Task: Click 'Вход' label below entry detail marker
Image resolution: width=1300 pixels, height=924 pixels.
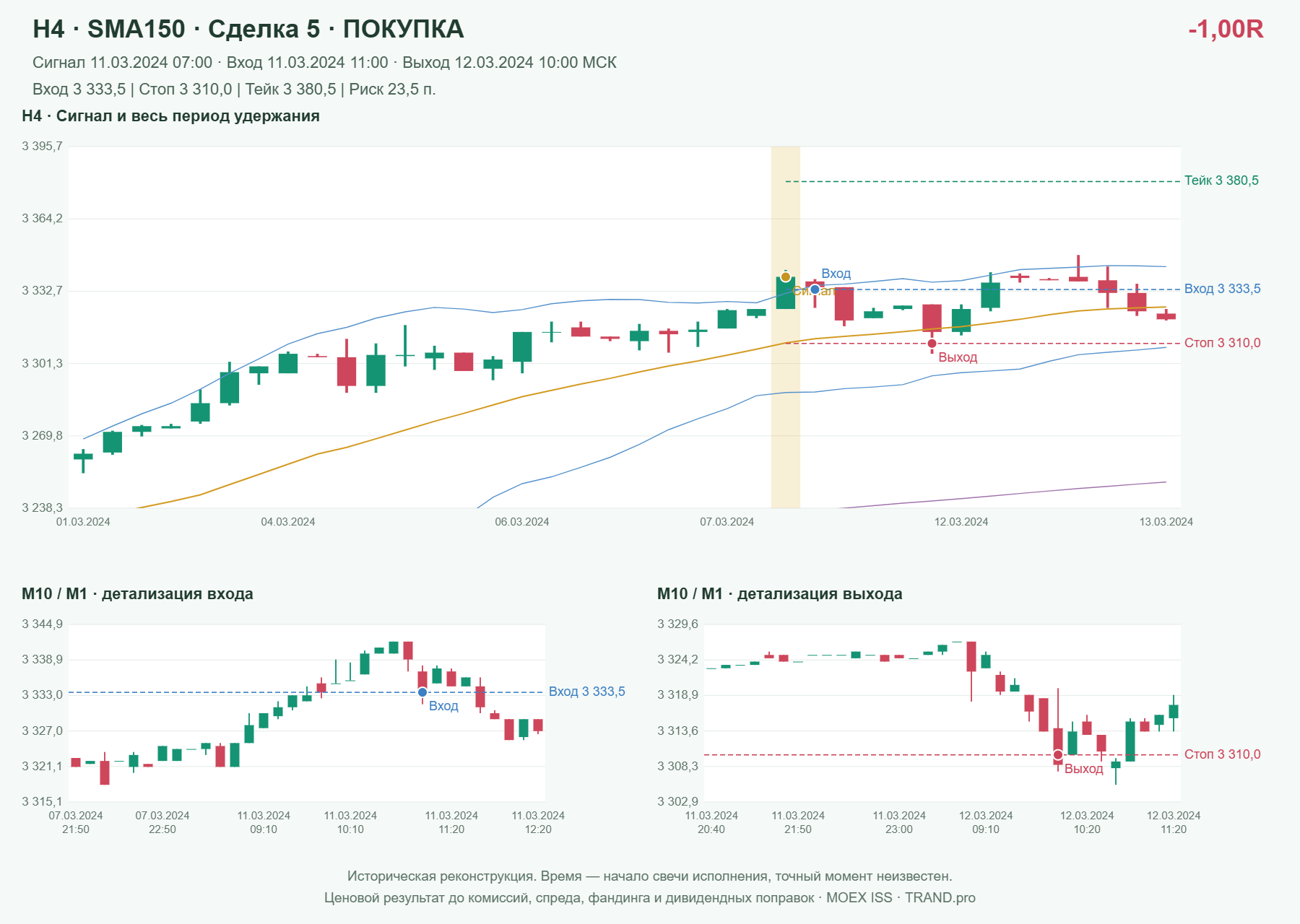Action: tap(443, 706)
